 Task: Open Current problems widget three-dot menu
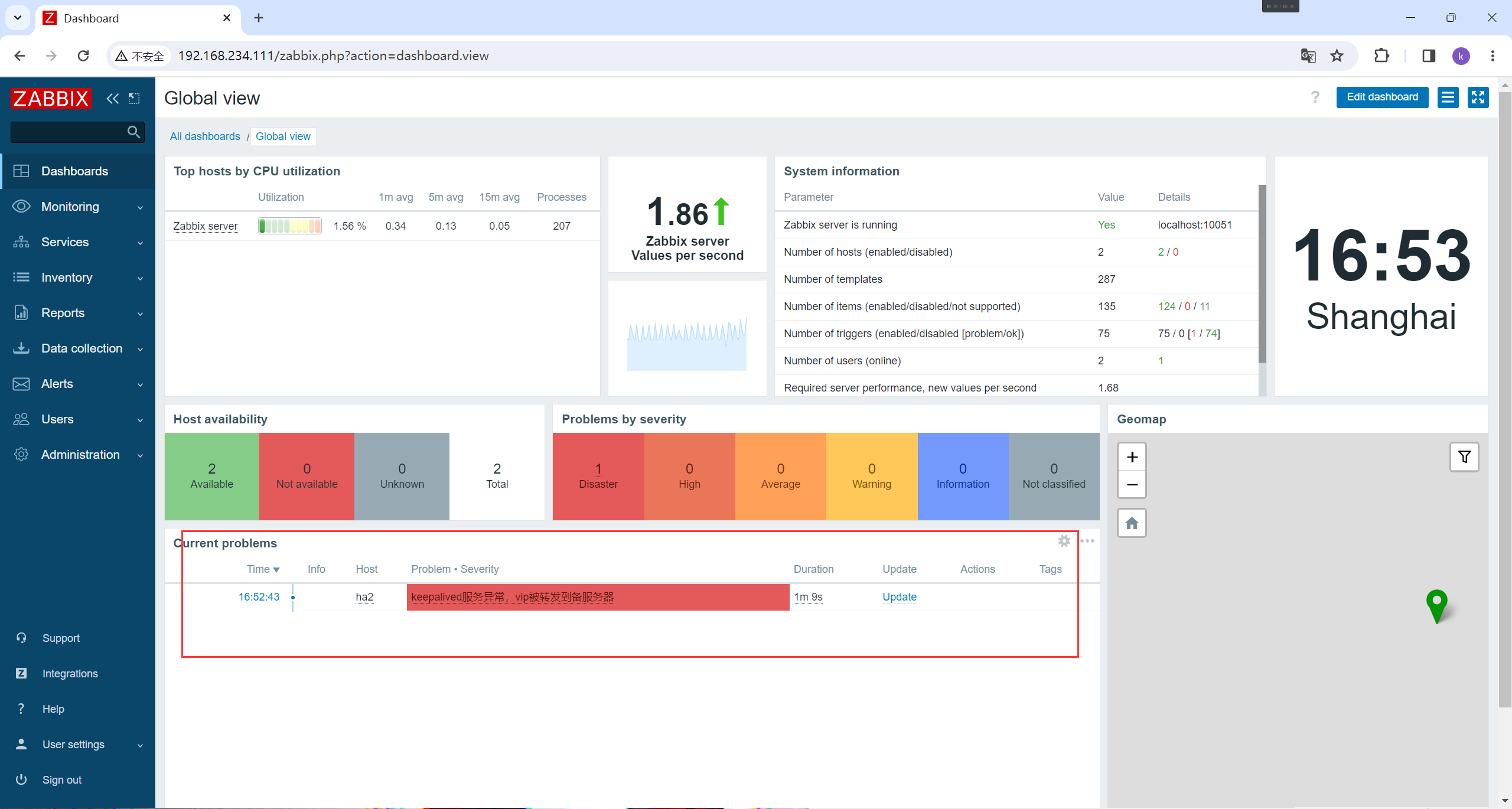1087,541
